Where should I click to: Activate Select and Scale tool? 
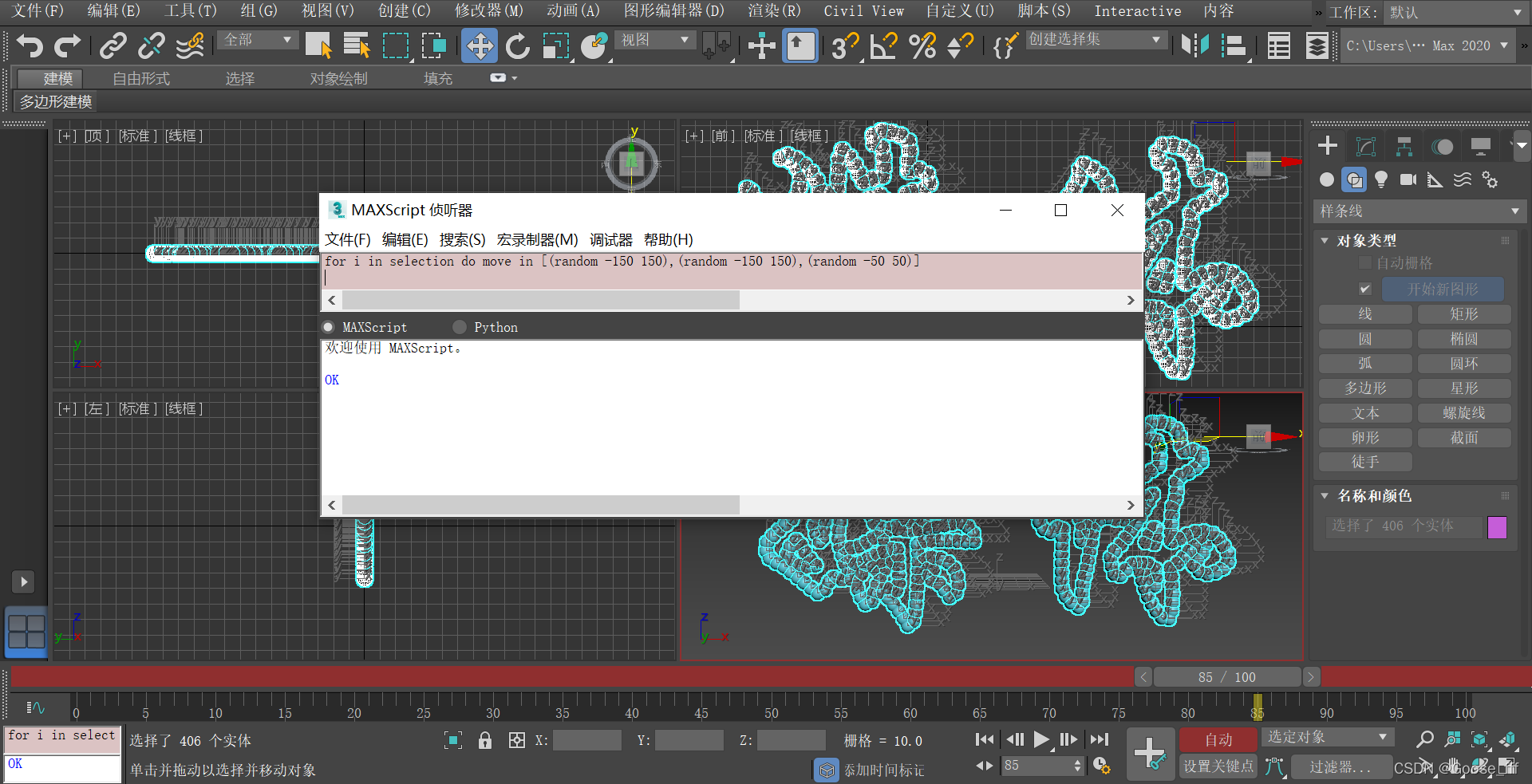tap(556, 46)
